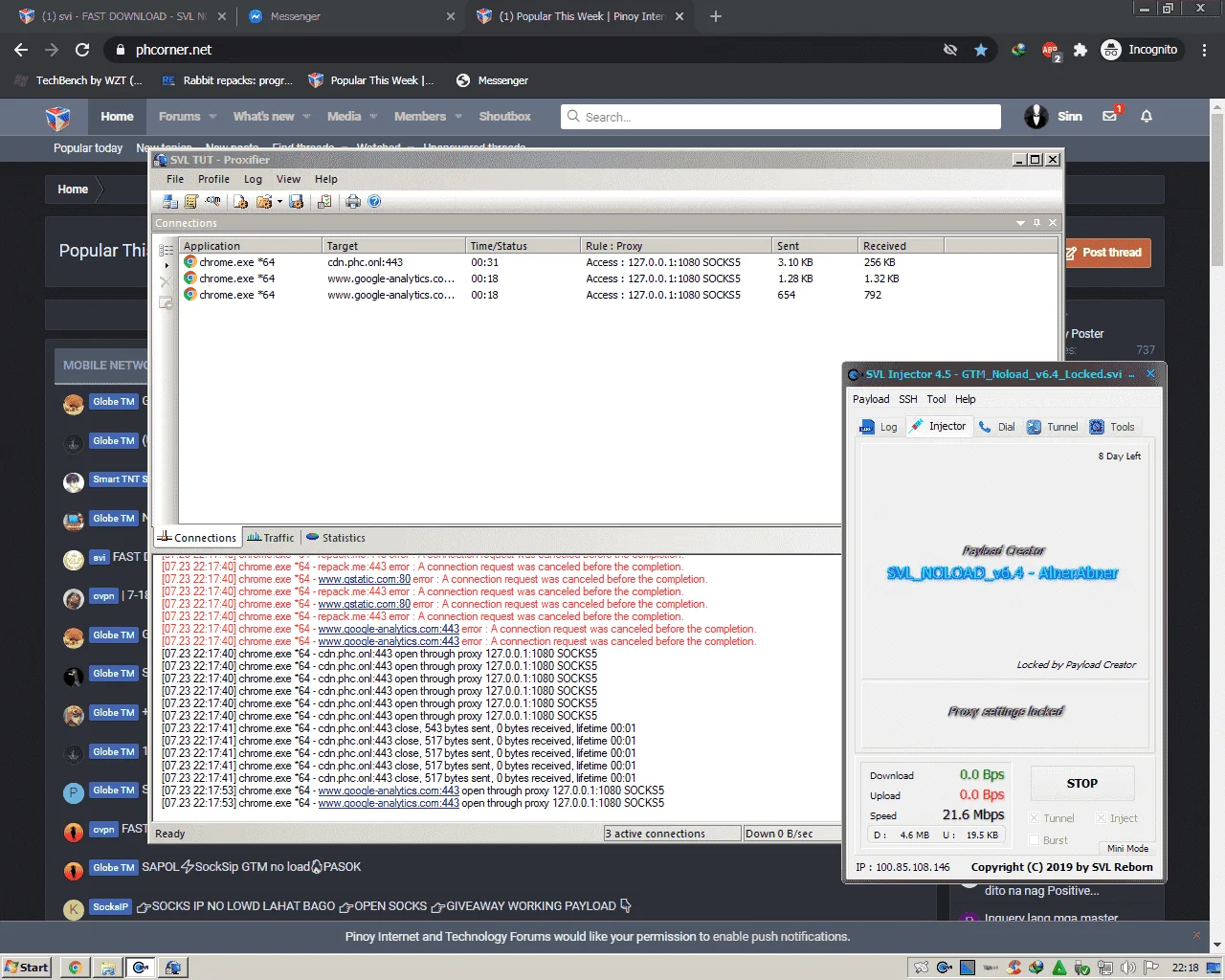The image size is (1225, 980).
Task: Switch to the Traffic tab in Proxifier
Action: 271,538
